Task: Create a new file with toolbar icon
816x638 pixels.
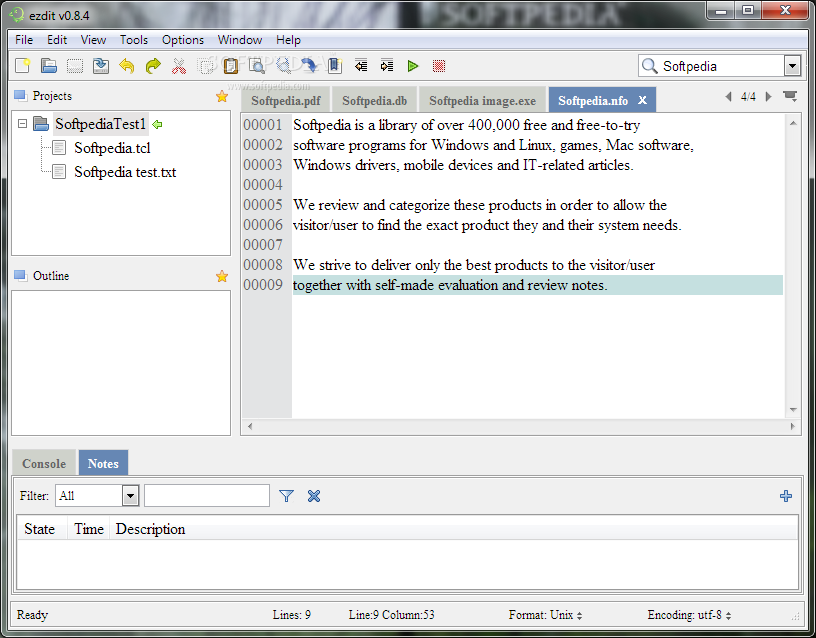Action: click(x=23, y=66)
